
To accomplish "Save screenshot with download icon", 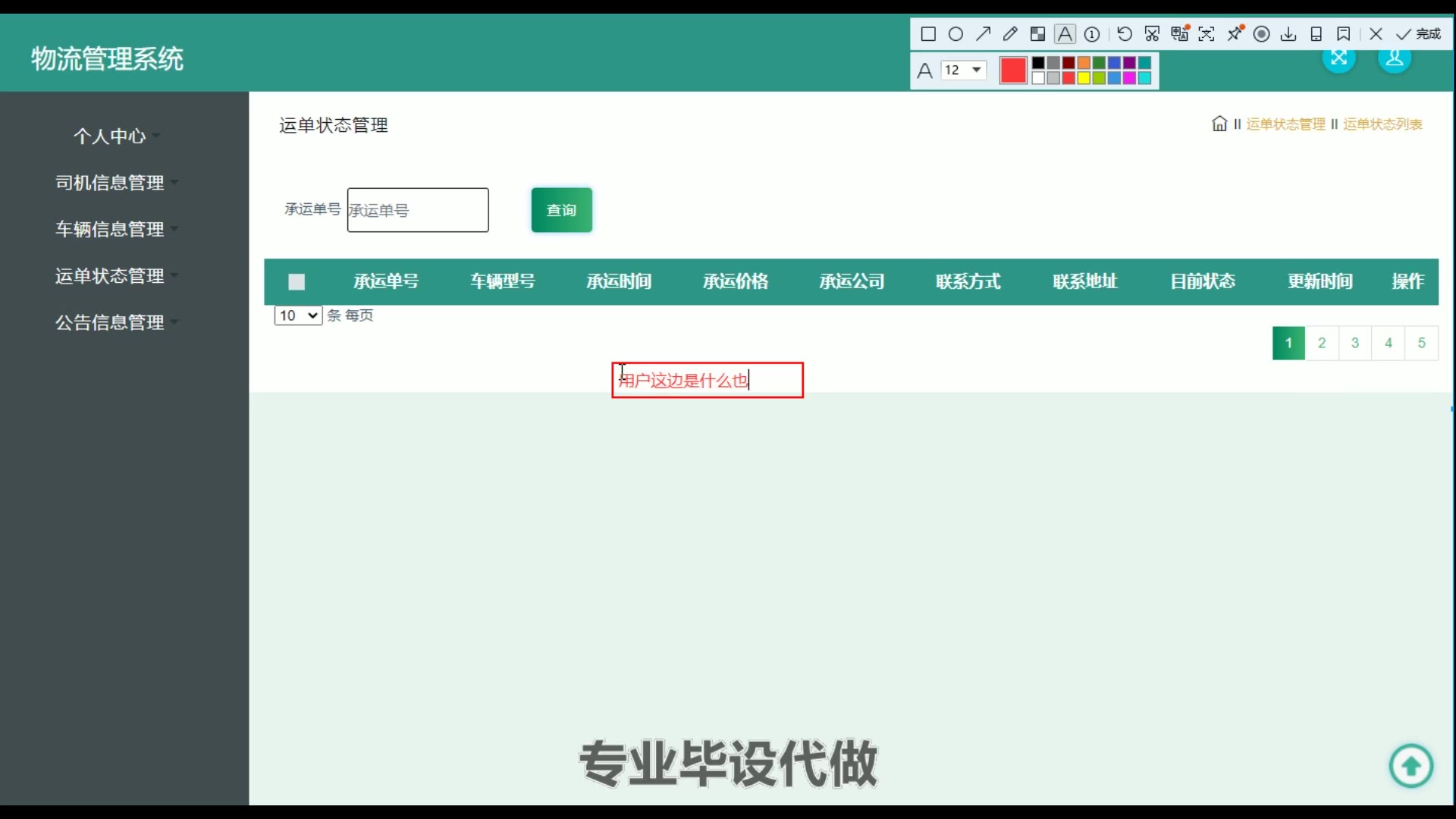I will coord(1288,34).
